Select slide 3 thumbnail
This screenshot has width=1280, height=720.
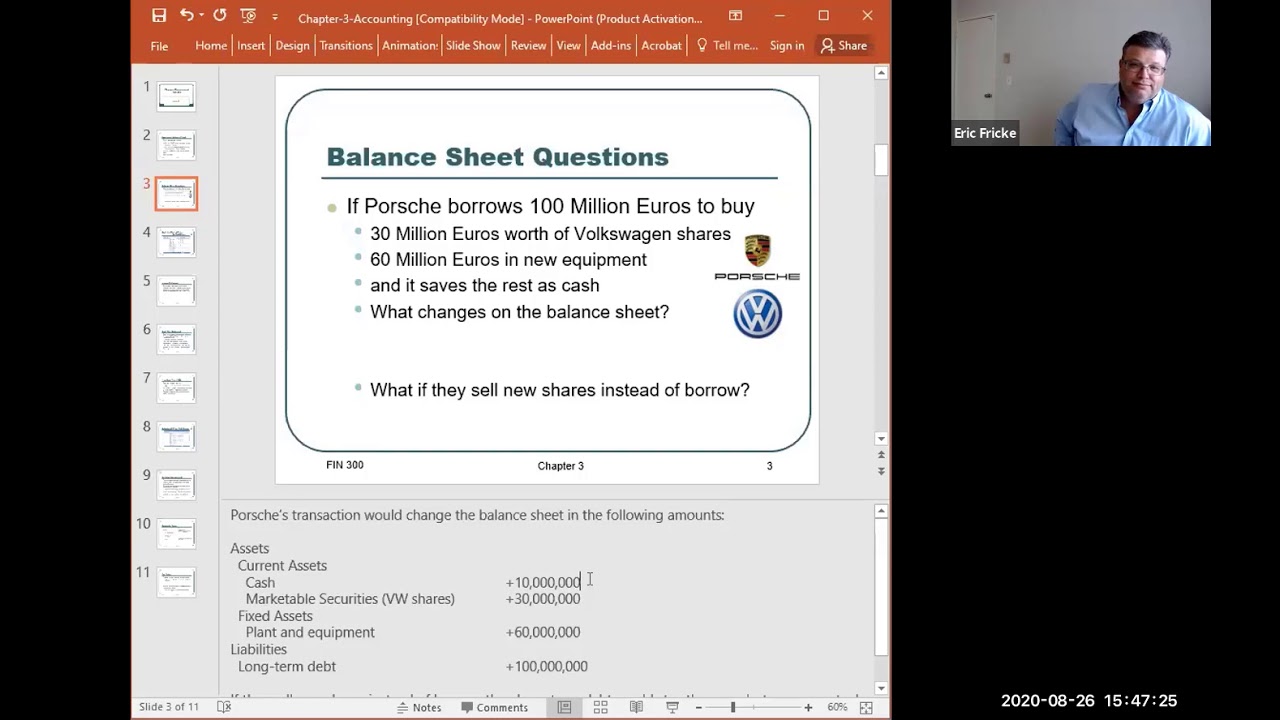point(176,194)
